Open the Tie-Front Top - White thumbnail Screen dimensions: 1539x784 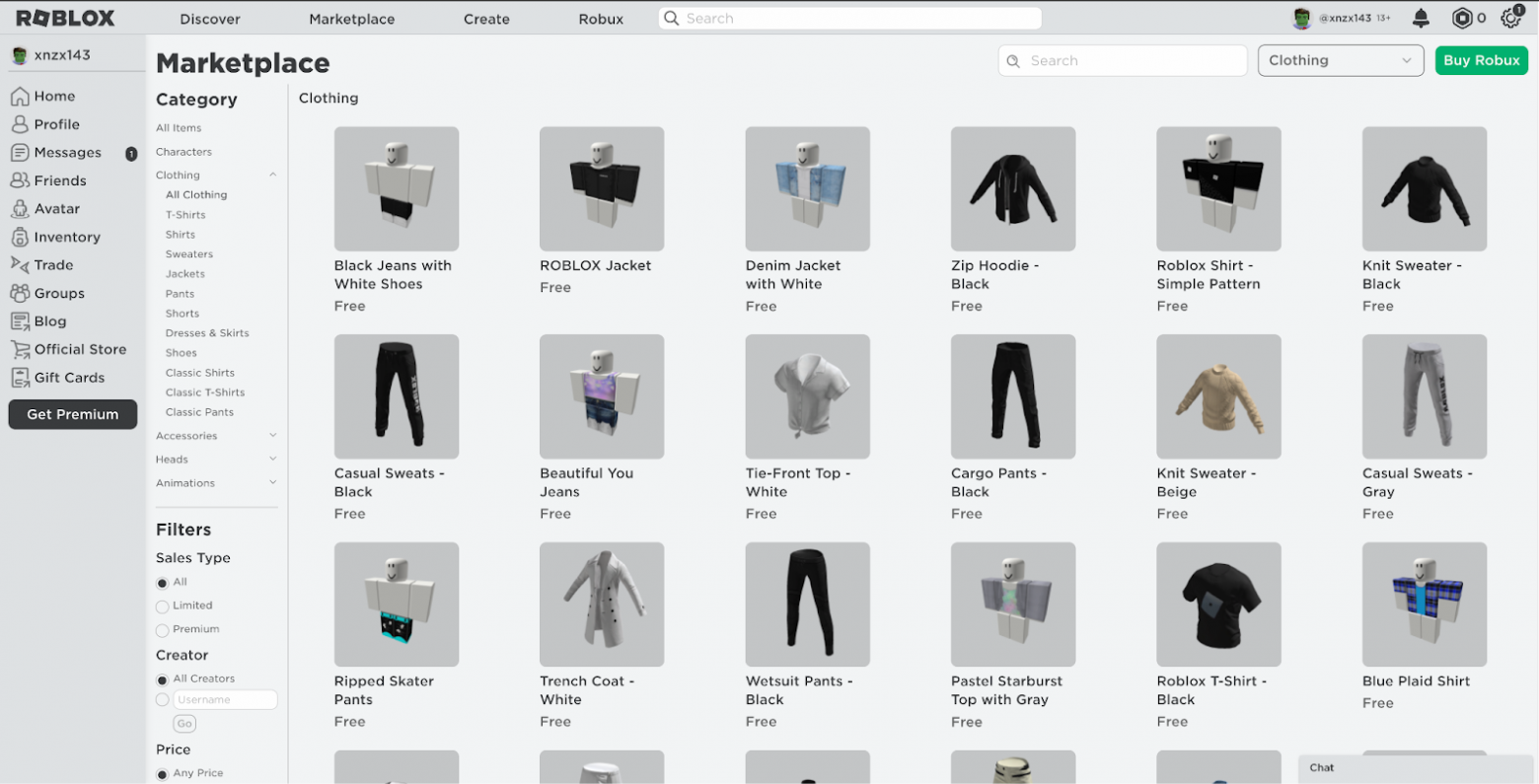click(x=808, y=396)
